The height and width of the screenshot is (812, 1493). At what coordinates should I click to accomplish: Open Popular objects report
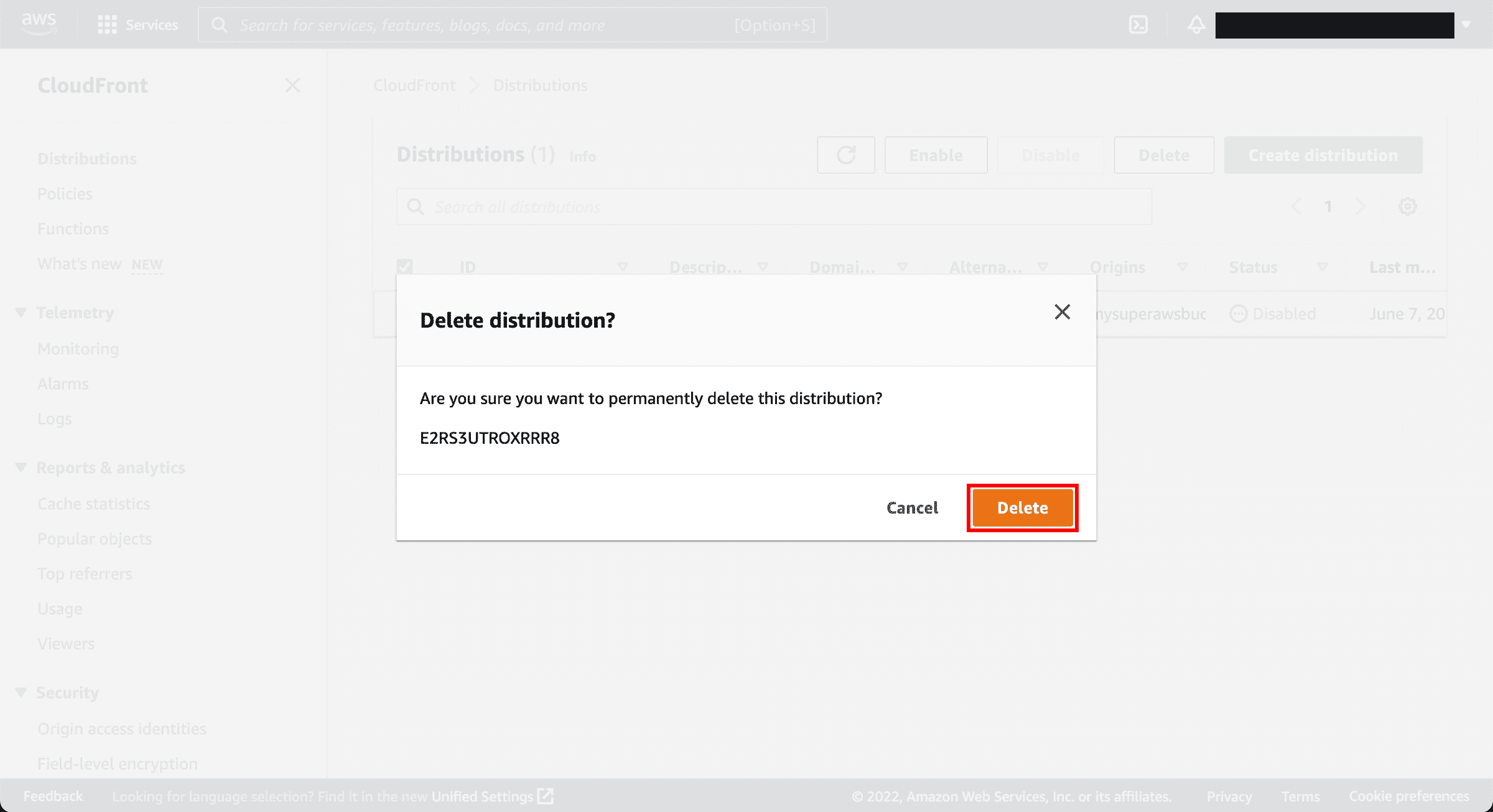coord(95,539)
